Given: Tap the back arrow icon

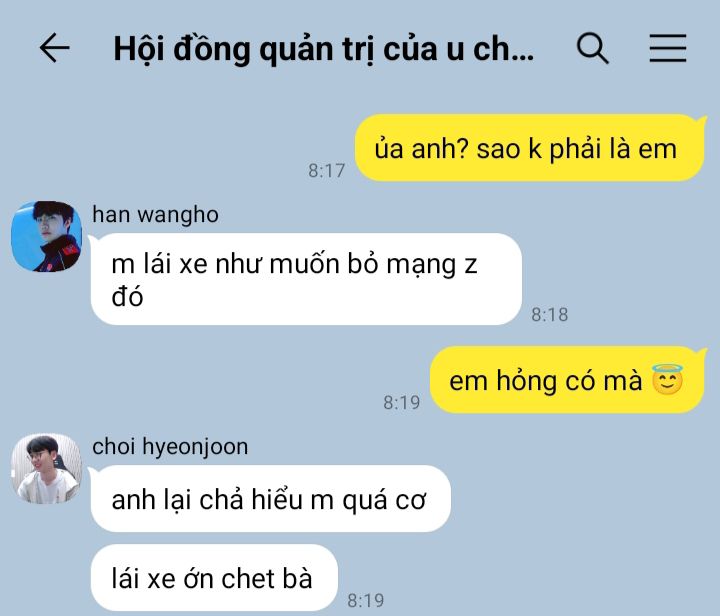Looking at the screenshot, I should coord(55,47).
